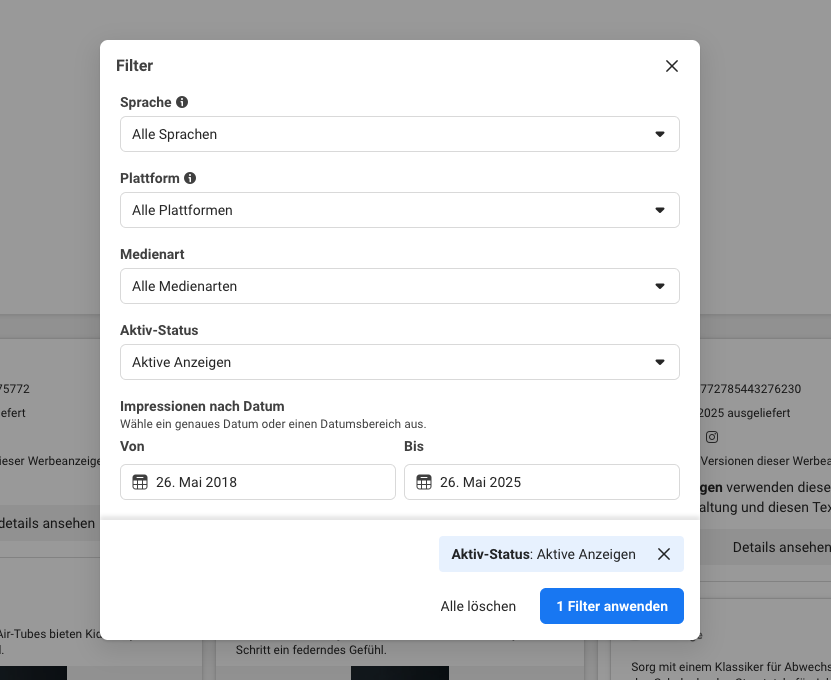The height and width of the screenshot is (680, 831).
Task: Click the Von label above start date
Action: tap(132, 446)
